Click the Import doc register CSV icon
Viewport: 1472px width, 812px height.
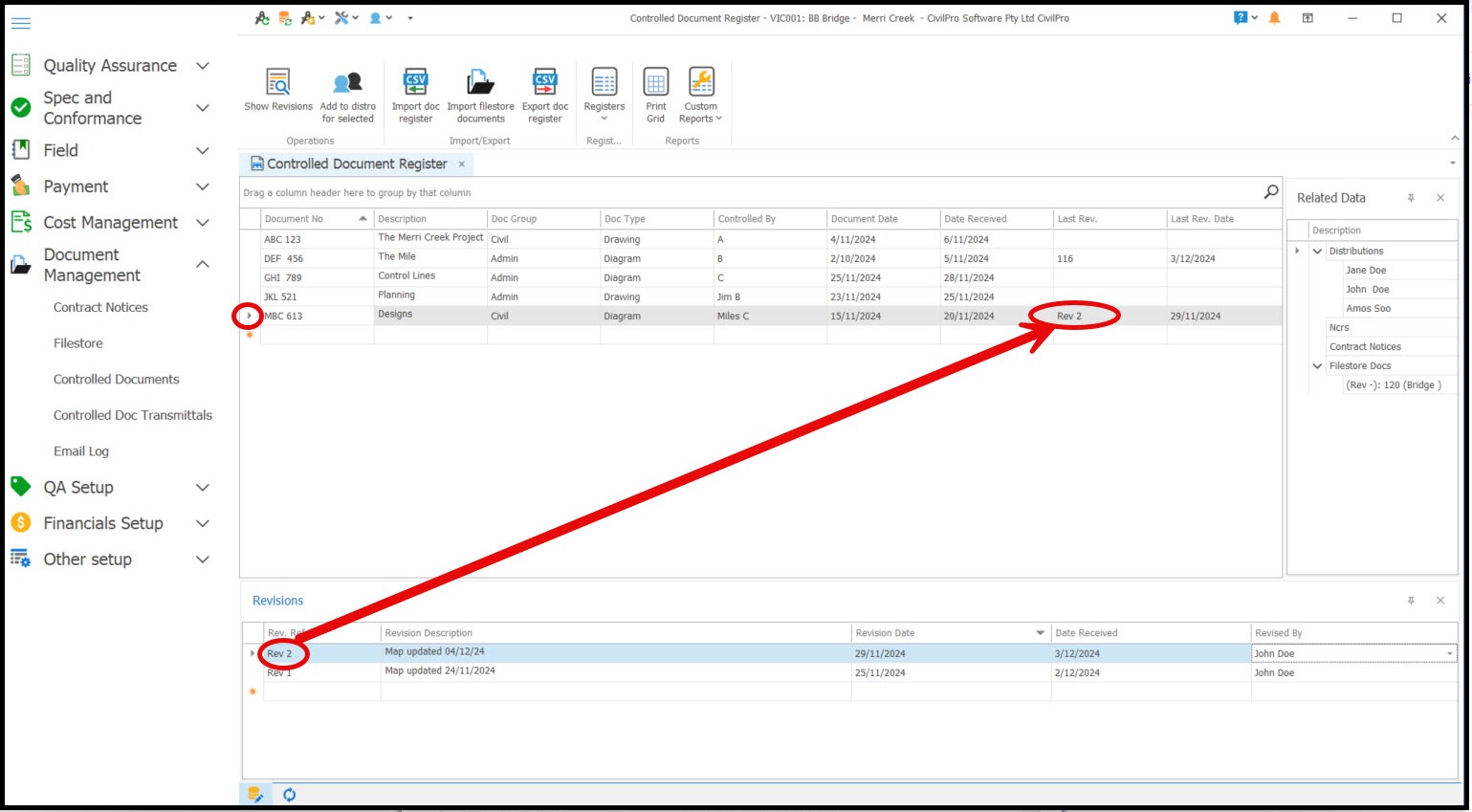(415, 83)
